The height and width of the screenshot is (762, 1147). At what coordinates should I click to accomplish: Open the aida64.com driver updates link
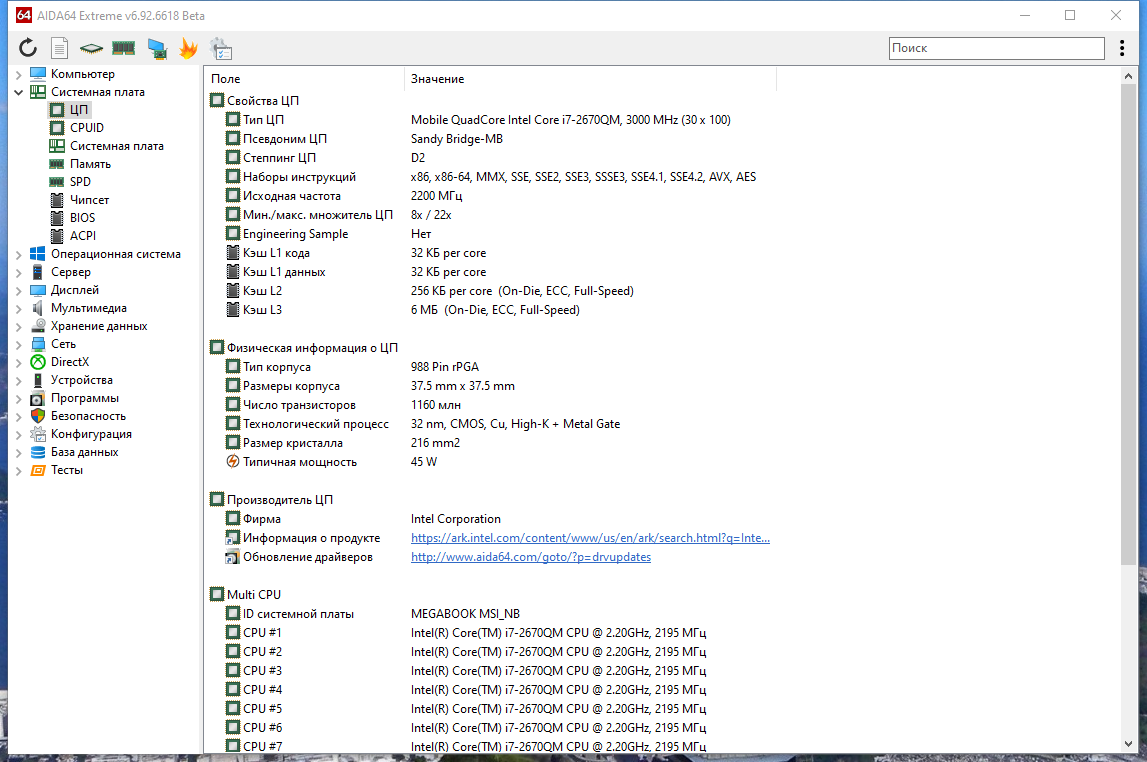pyautogui.click(x=531, y=557)
